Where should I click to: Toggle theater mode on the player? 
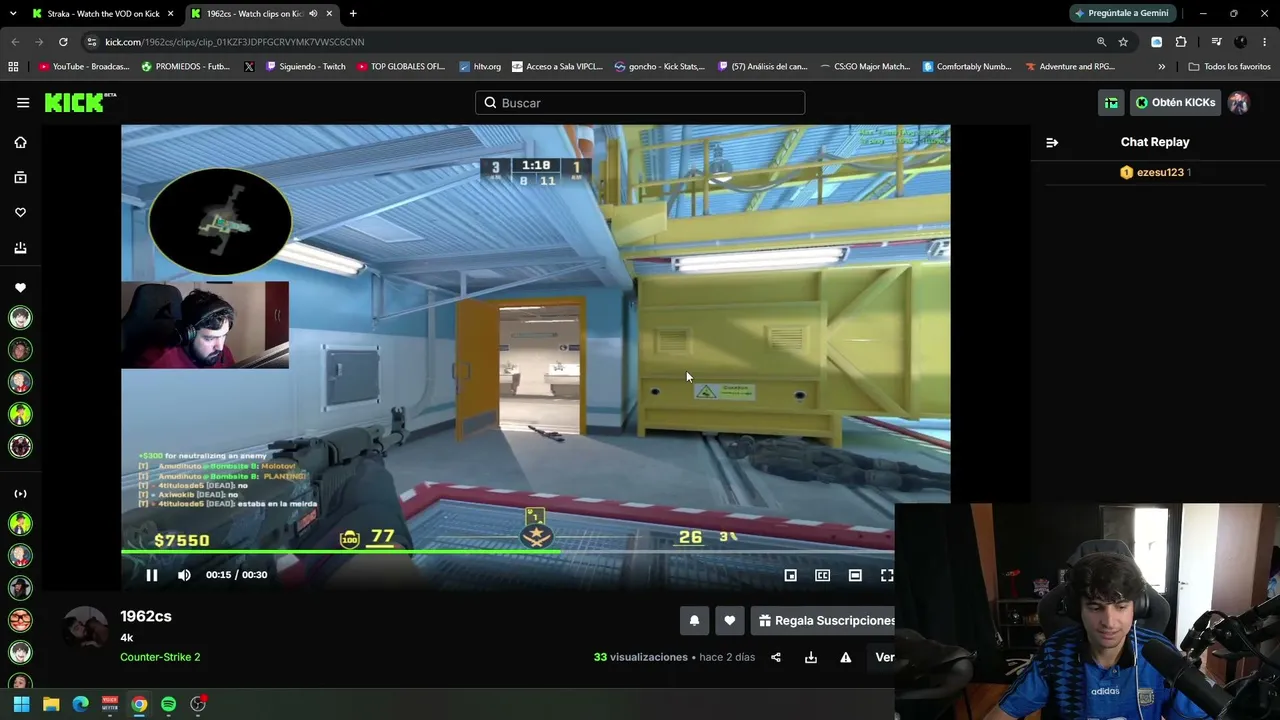click(855, 575)
